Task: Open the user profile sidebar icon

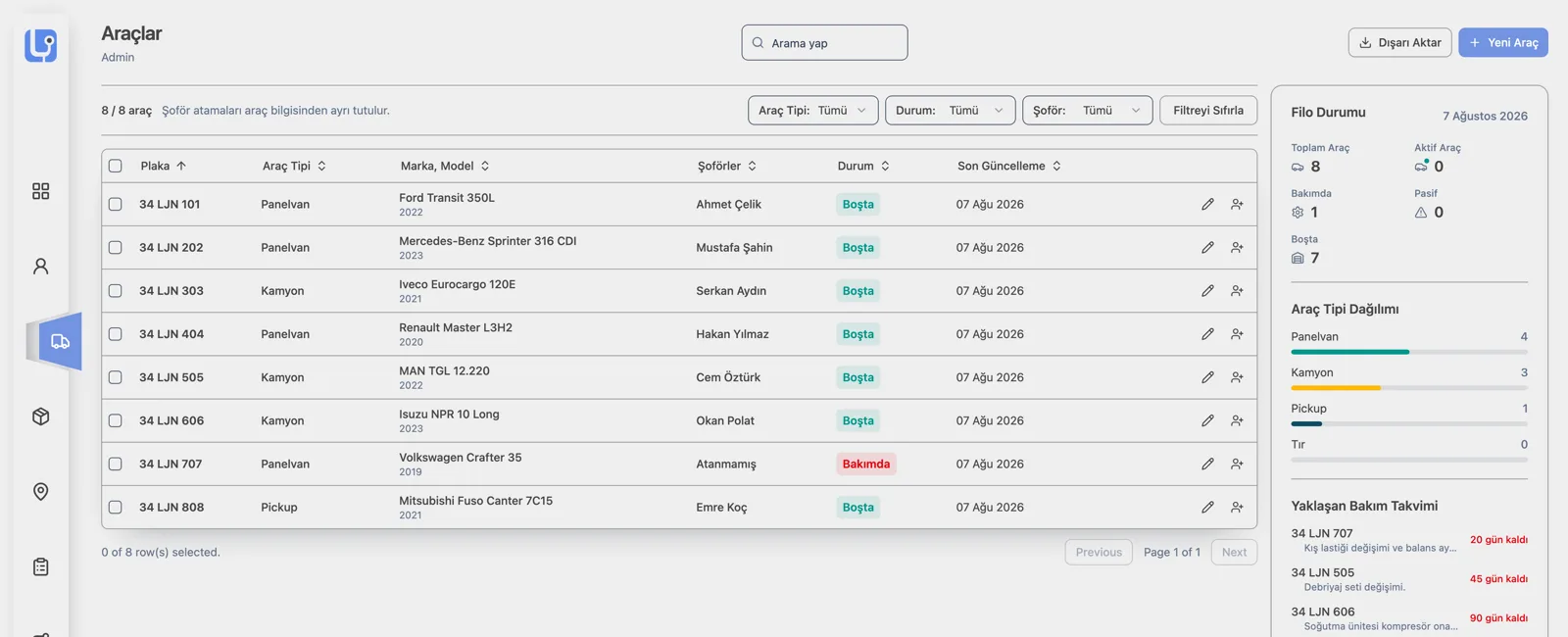Action: click(40, 266)
